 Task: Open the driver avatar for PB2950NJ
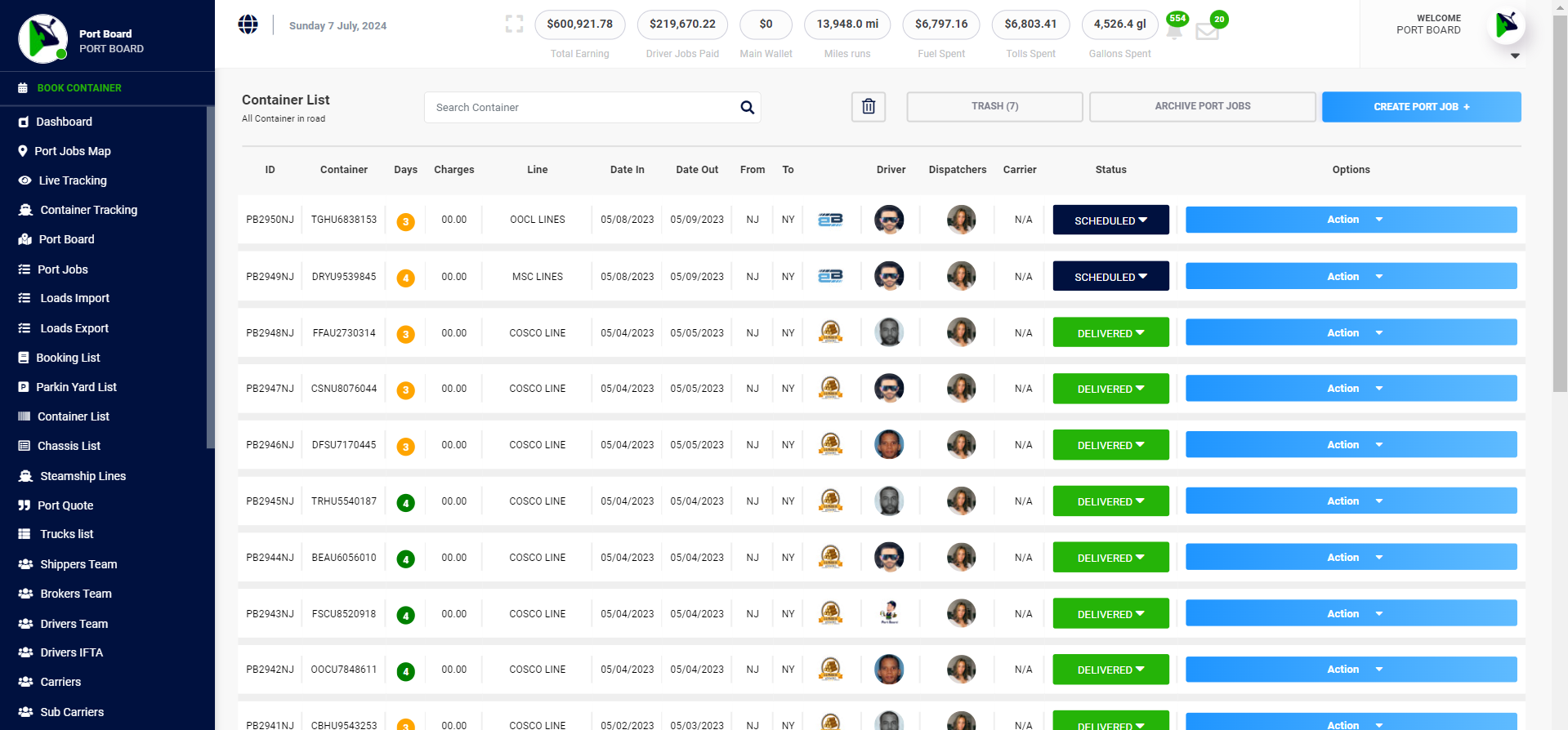pos(889,220)
